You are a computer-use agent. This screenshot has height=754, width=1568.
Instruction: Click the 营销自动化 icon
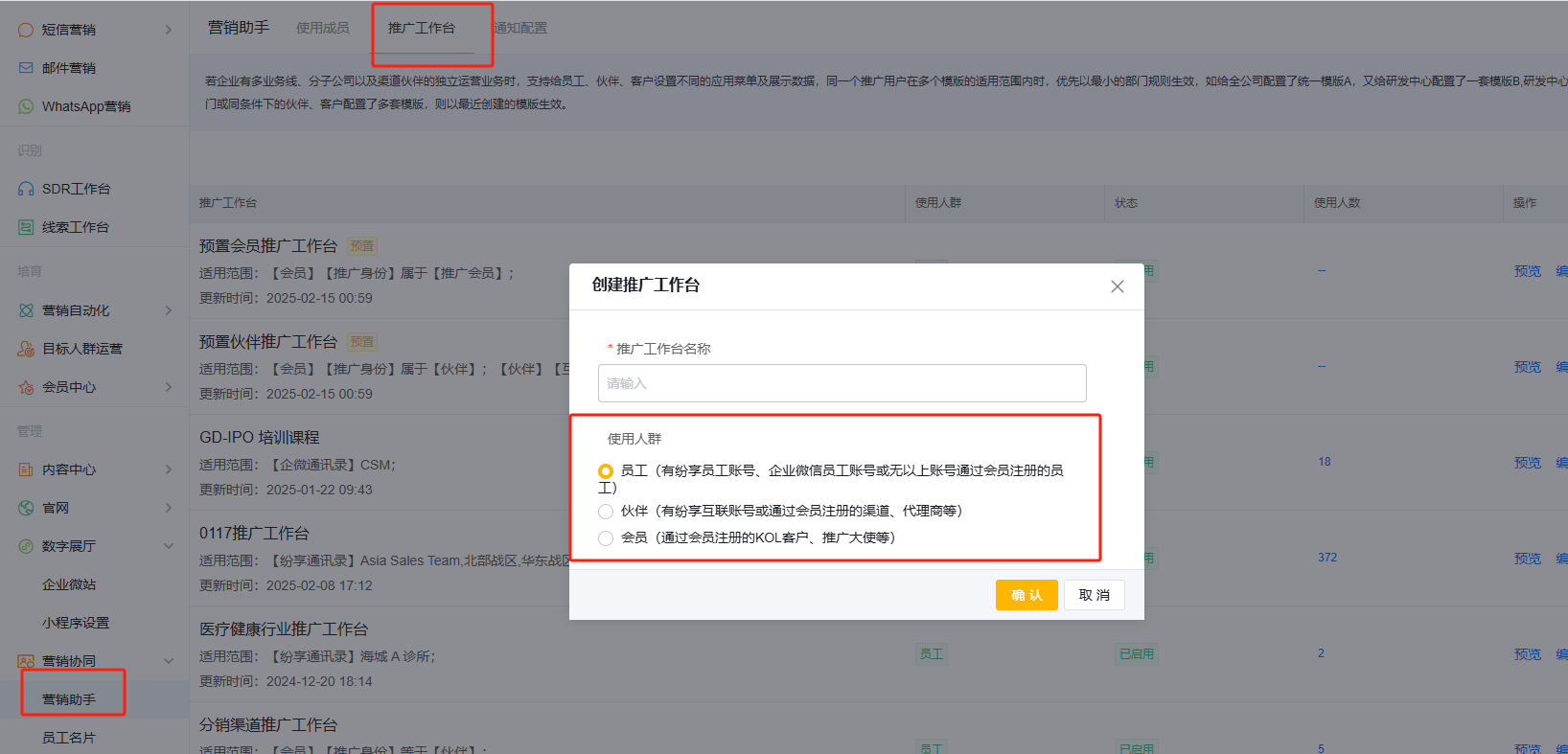26,310
